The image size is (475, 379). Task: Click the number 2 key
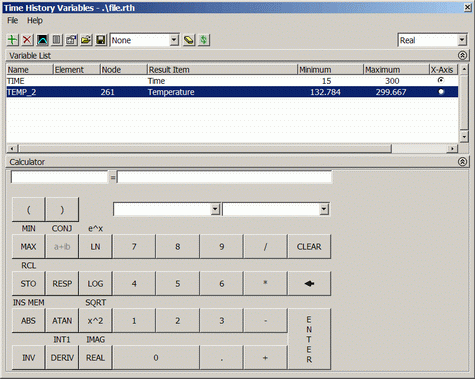pyautogui.click(x=178, y=320)
